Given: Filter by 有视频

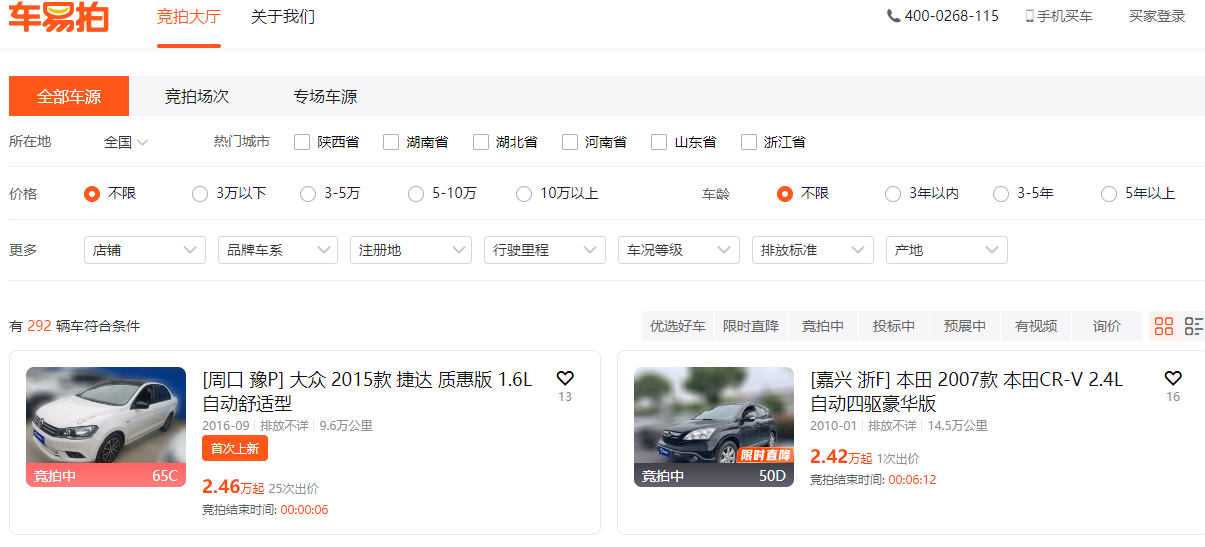Looking at the screenshot, I should [x=1036, y=326].
